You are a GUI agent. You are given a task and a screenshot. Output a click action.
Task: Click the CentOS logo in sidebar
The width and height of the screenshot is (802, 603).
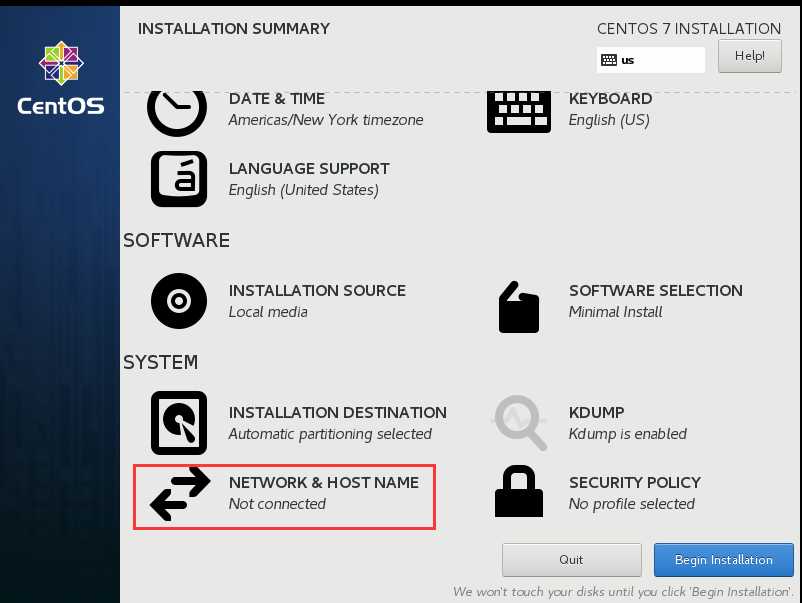(61, 78)
